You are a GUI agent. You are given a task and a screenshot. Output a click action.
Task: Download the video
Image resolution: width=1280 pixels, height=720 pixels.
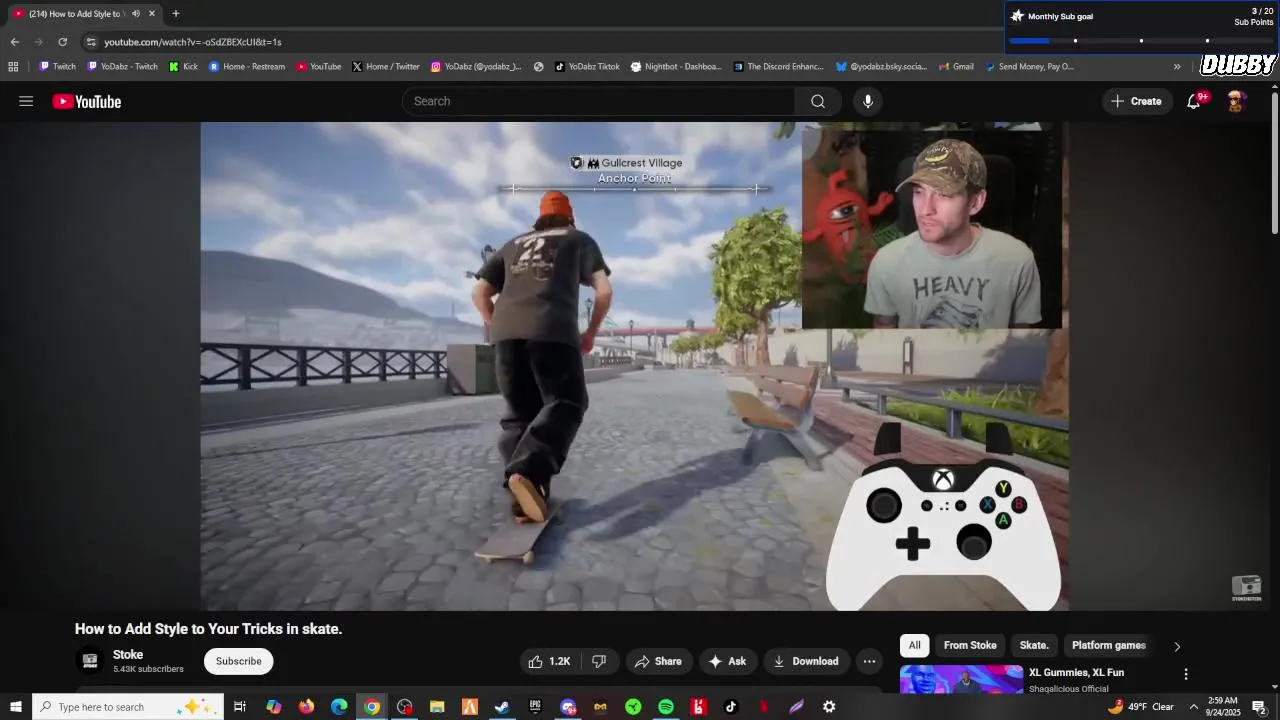(x=806, y=661)
